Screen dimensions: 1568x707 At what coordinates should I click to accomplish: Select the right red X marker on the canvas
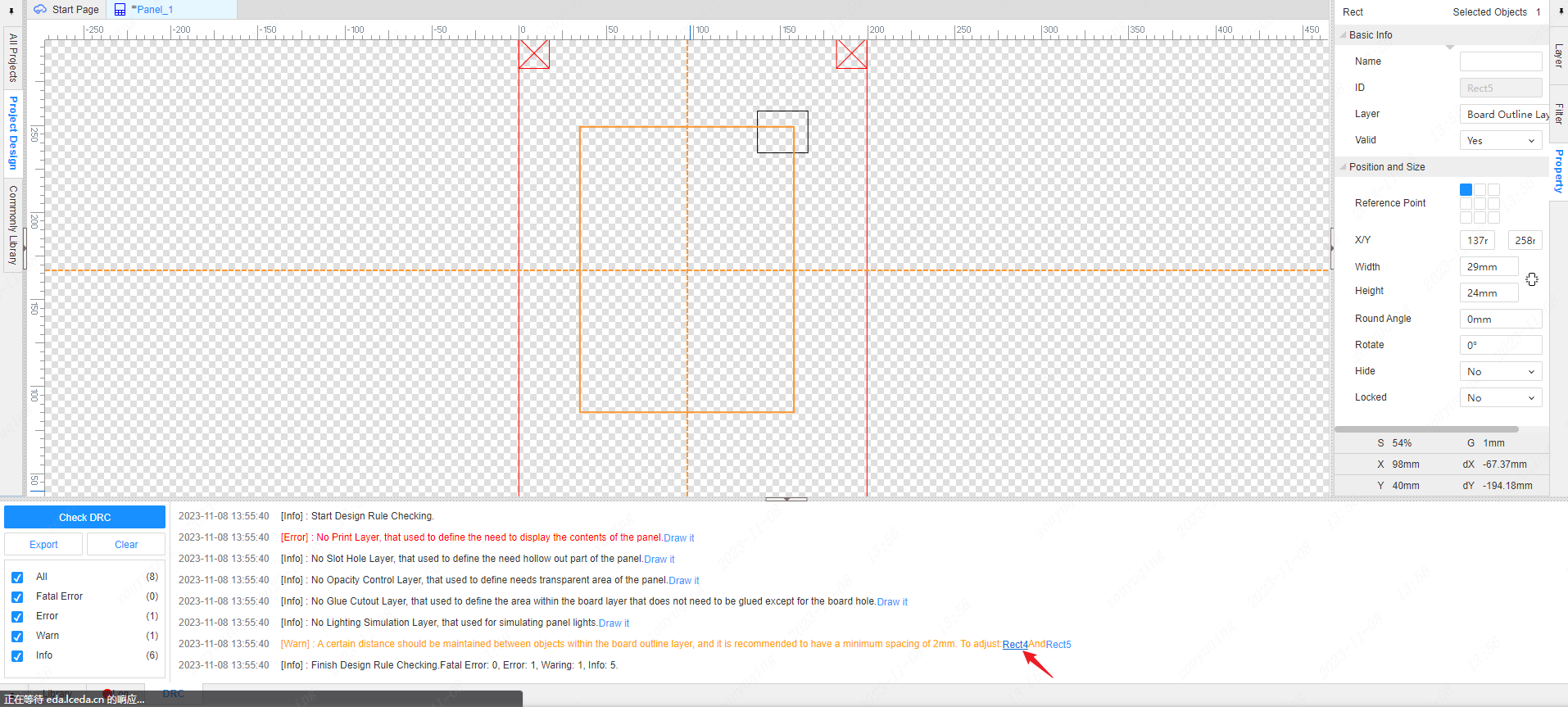point(851,54)
